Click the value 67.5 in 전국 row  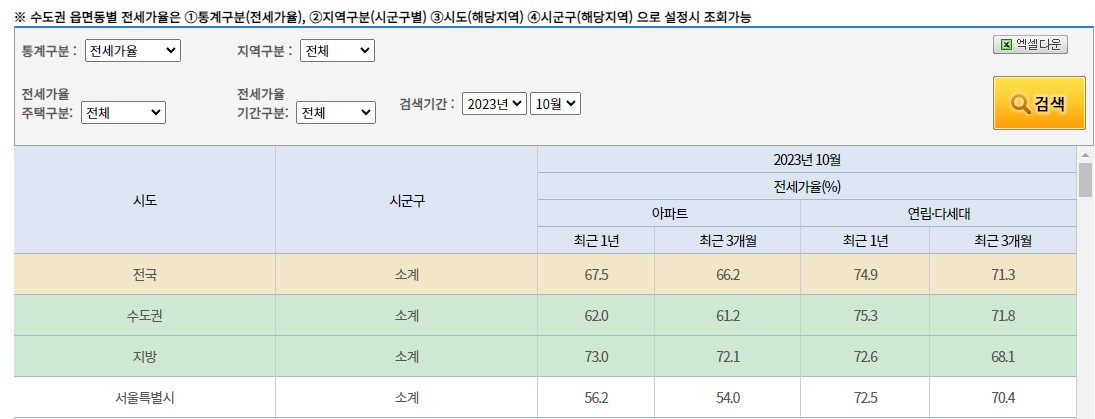tap(596, 274)
